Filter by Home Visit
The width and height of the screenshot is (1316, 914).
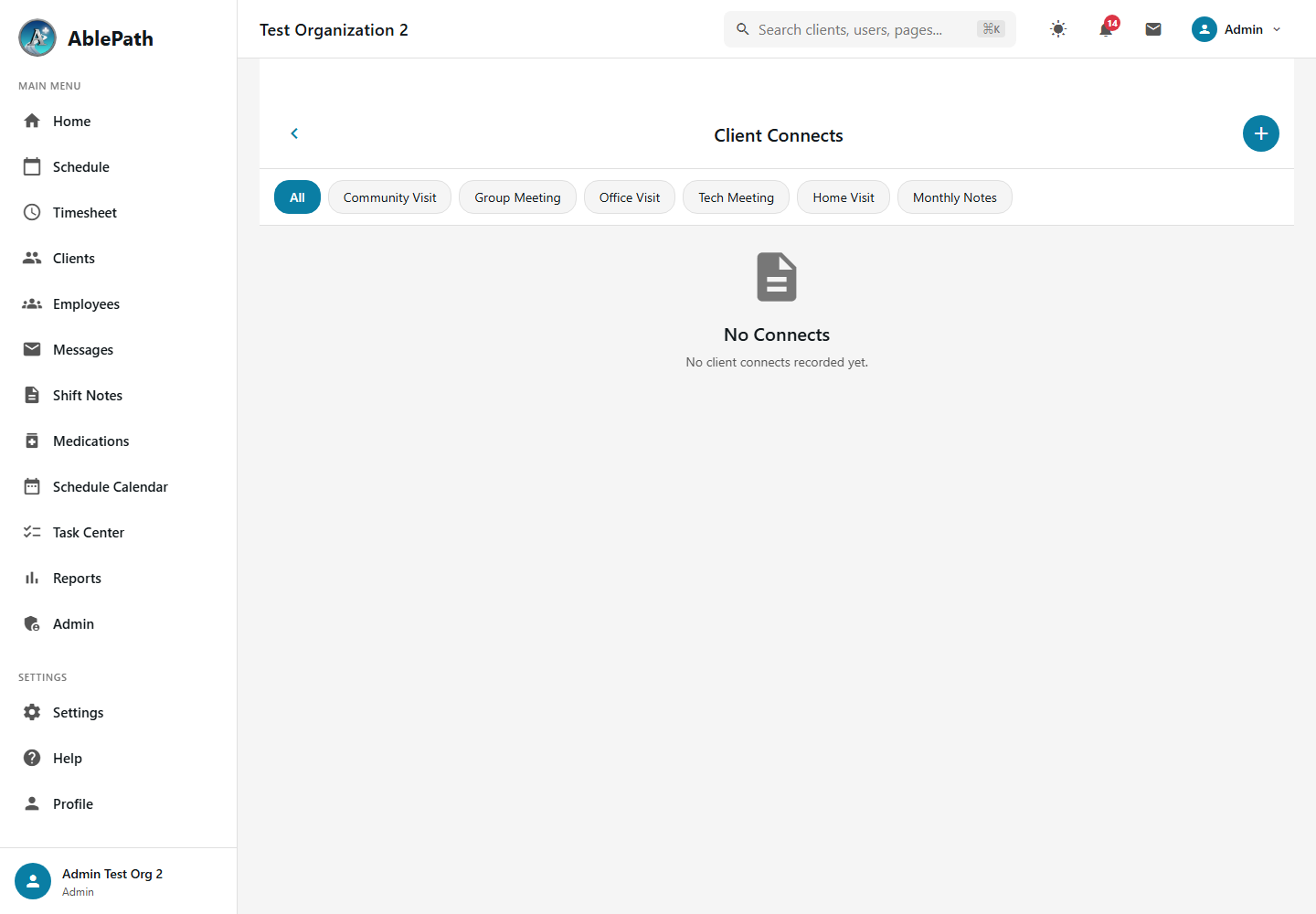point(844,197)
